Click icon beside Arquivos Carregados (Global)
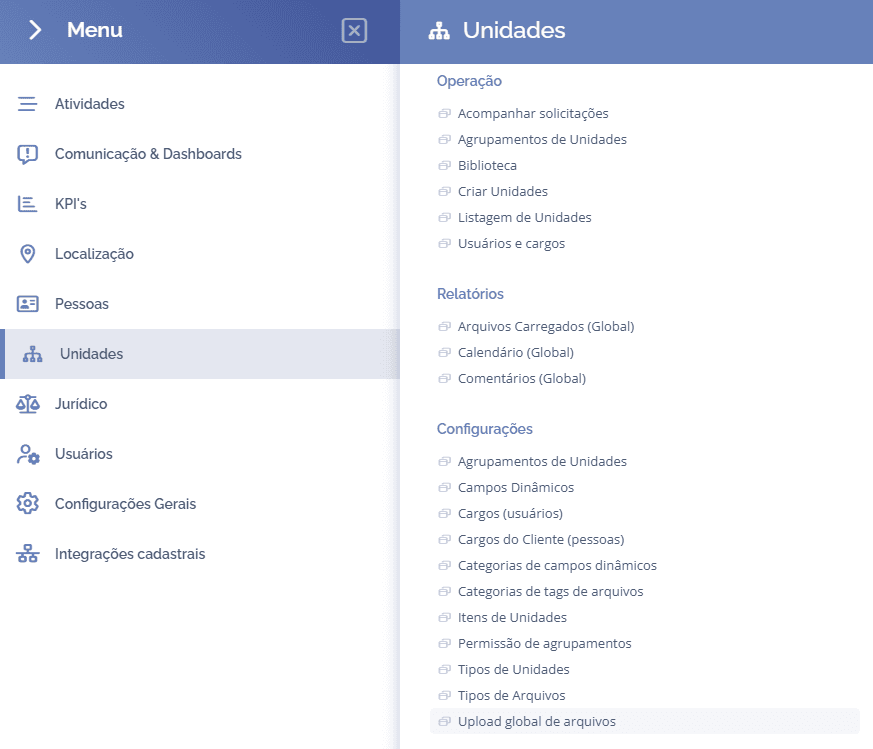Image resolution: width=873 pixels, height=749 pixels. pos(444,326)
